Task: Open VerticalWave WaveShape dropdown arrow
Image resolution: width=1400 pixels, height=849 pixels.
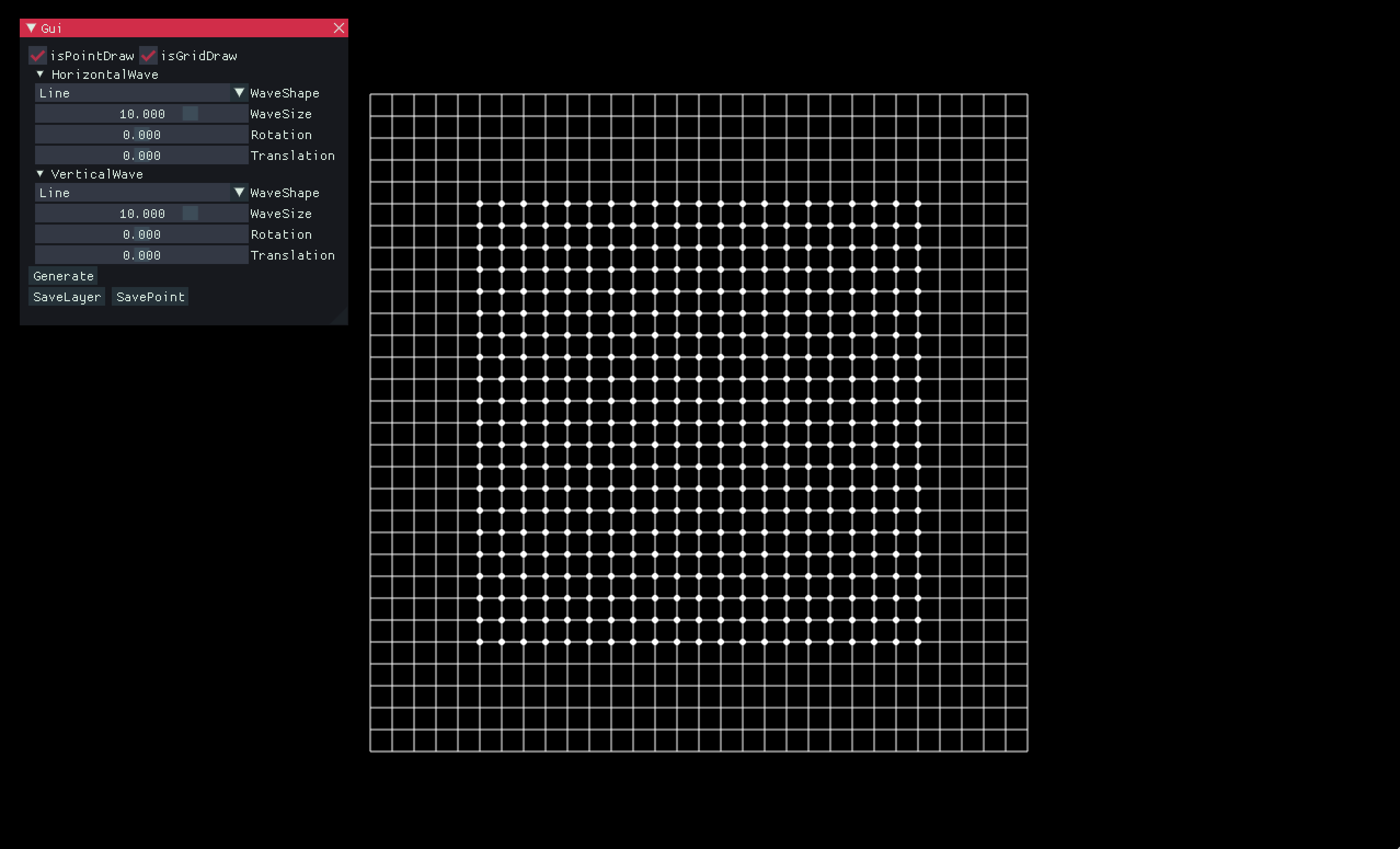Action: click(x=239, y=193)
